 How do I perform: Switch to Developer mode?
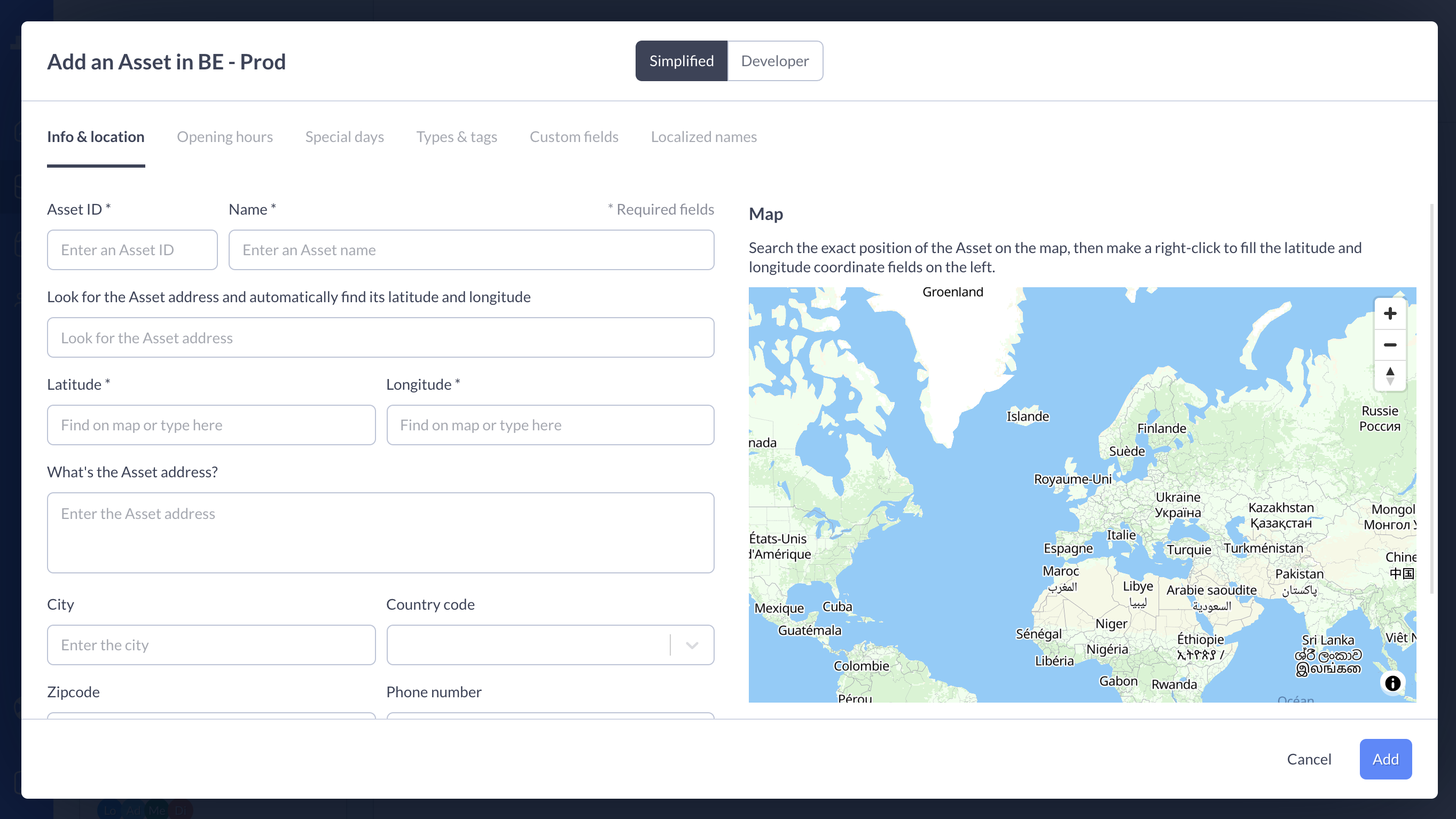click(x=774, y=61)
